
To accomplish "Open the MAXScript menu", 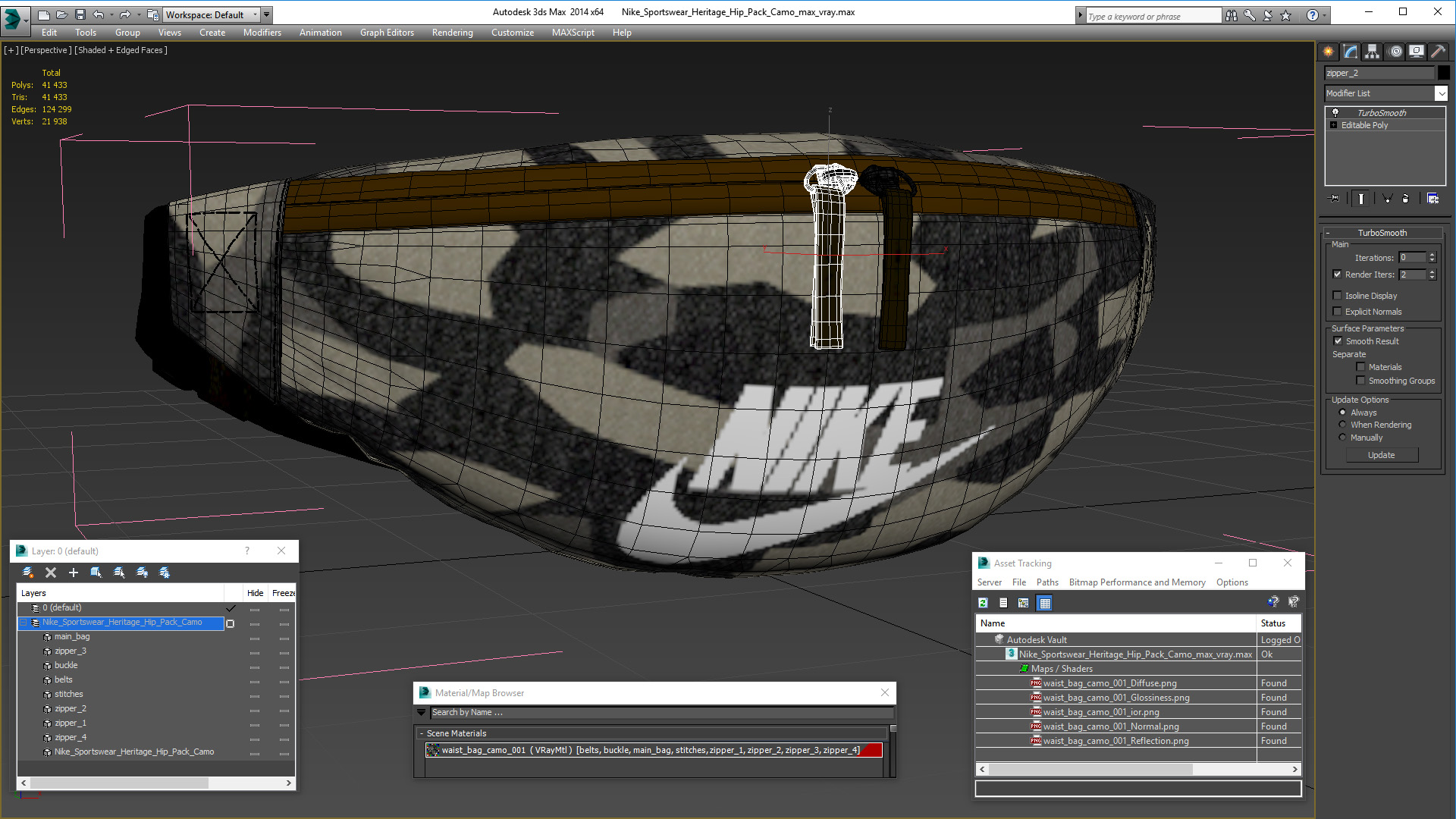I will [x=573, y=33].
